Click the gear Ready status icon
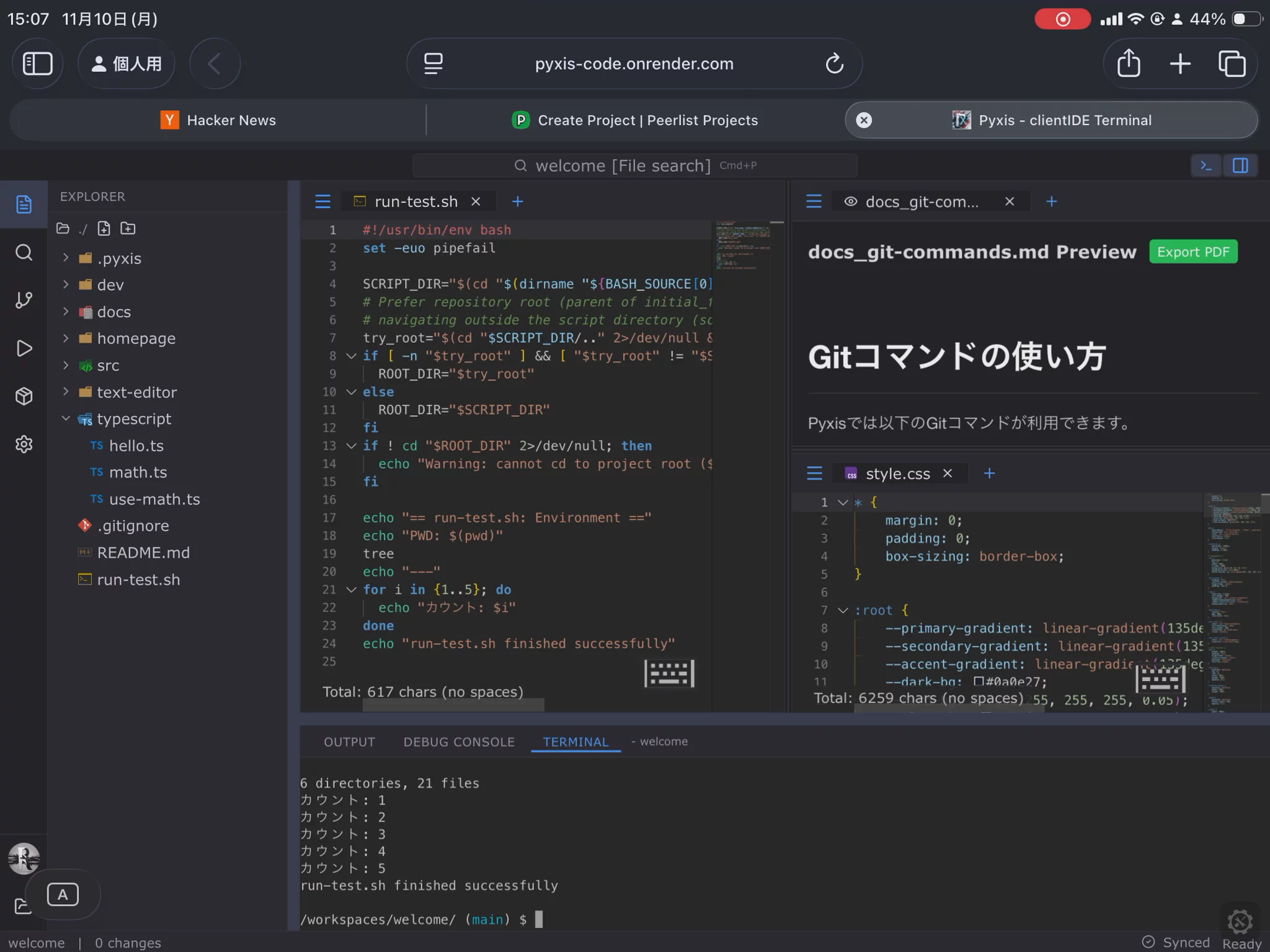The image size is (1270, 952). click(1240, 922)
